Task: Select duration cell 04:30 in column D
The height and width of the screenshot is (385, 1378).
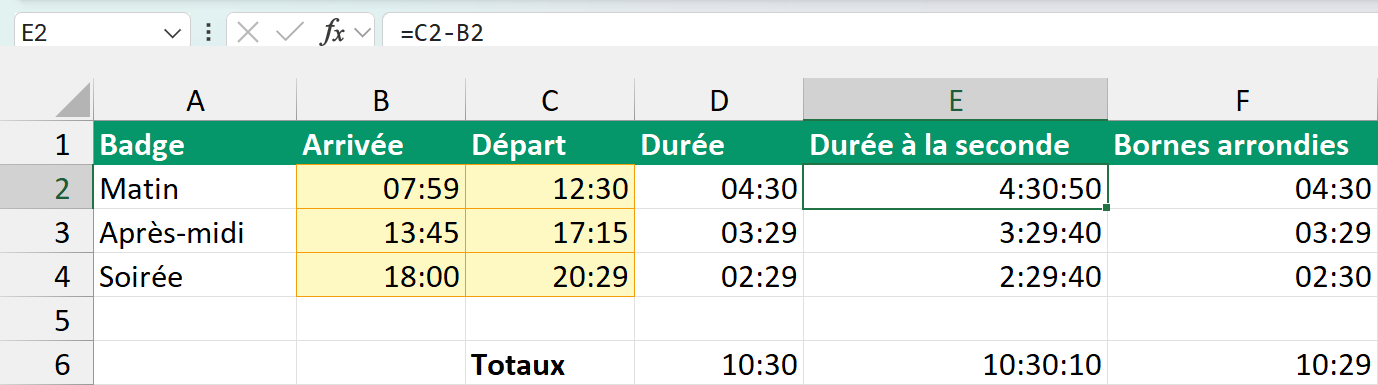Action: (x=719, y=187)
